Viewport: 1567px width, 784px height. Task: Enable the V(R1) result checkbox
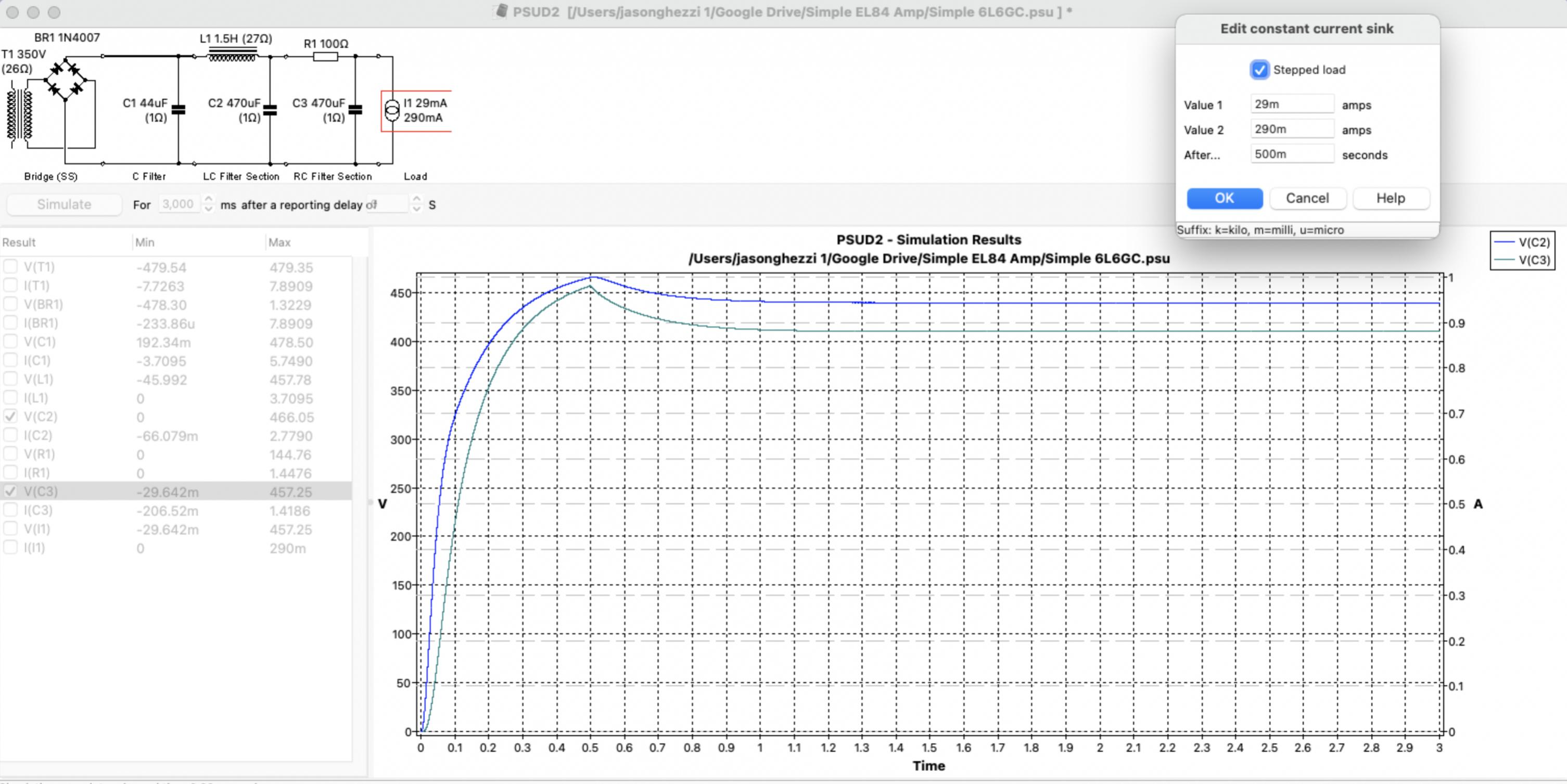point(10,454)
